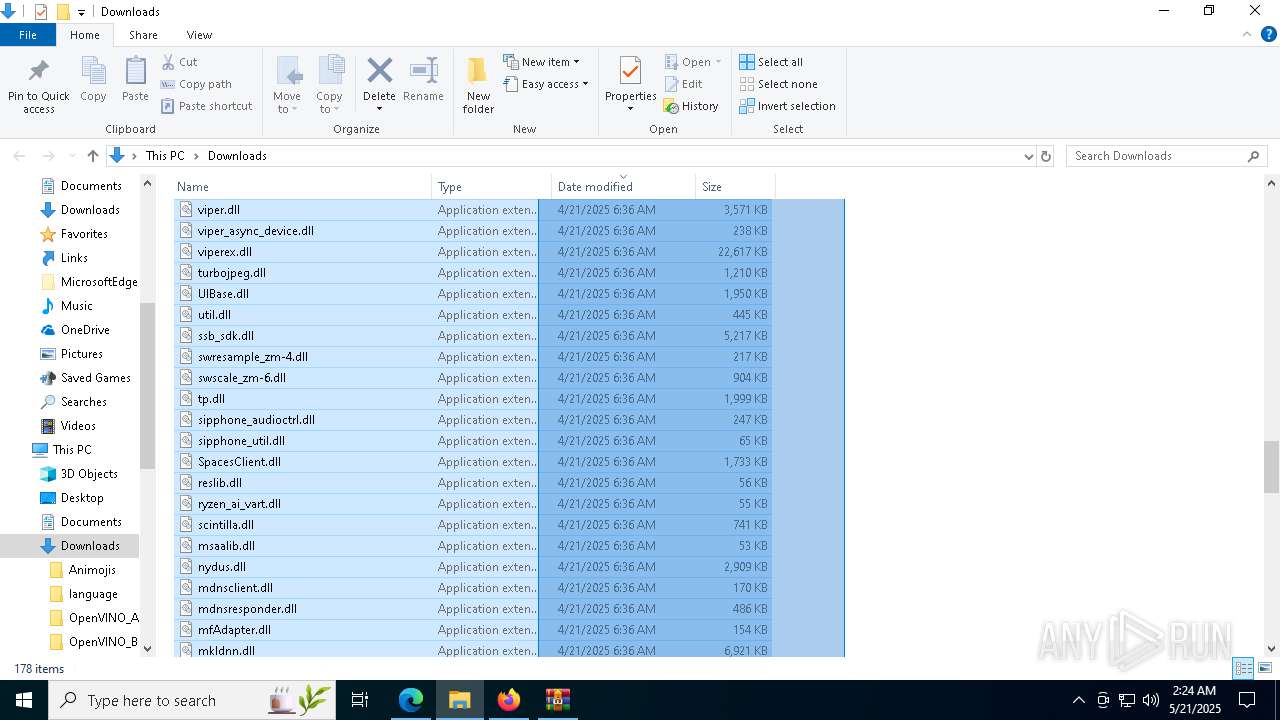This screenshot has width=1280, height=720.
Task: Select Cut in Clipboard group
Action: pyautogui.click(x=180, y=62)
